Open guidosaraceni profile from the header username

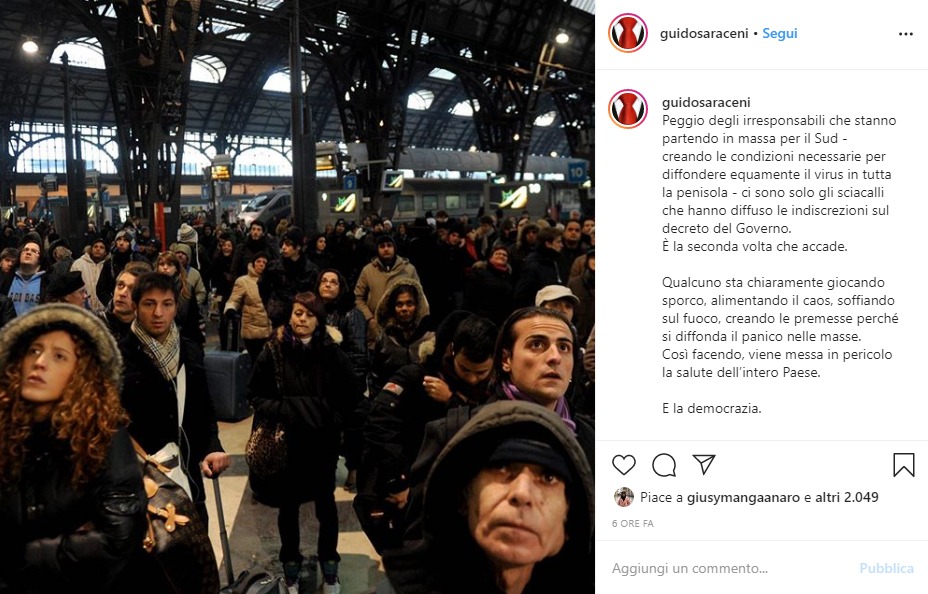pos(704,34)
